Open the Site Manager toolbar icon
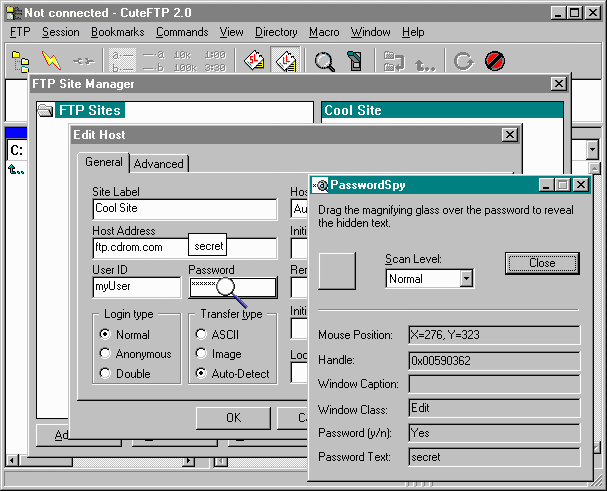The height and width of the screenshot is (491, 607). 20,61
